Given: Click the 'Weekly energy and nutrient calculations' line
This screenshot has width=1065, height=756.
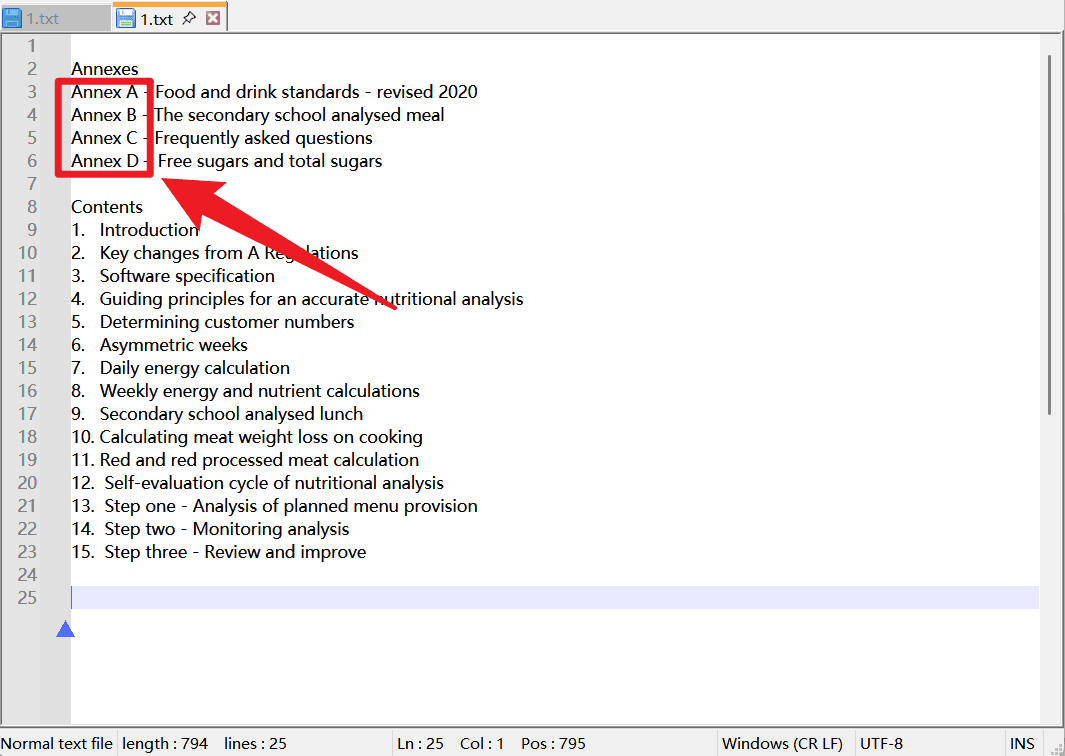Looking at the screenshot, I should click(x=259, y=391).
